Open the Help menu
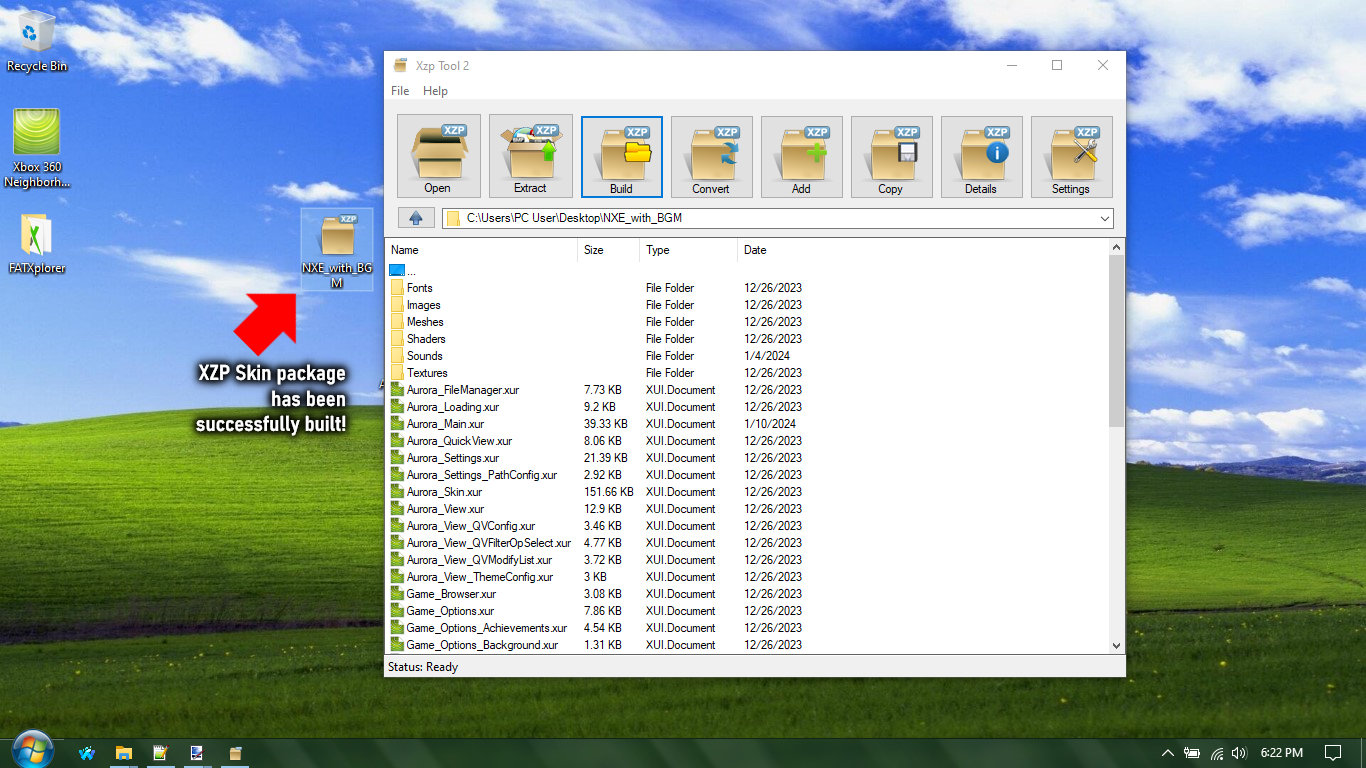The height and width of the screenshot is (768, 1366). [x=435, y=91]
